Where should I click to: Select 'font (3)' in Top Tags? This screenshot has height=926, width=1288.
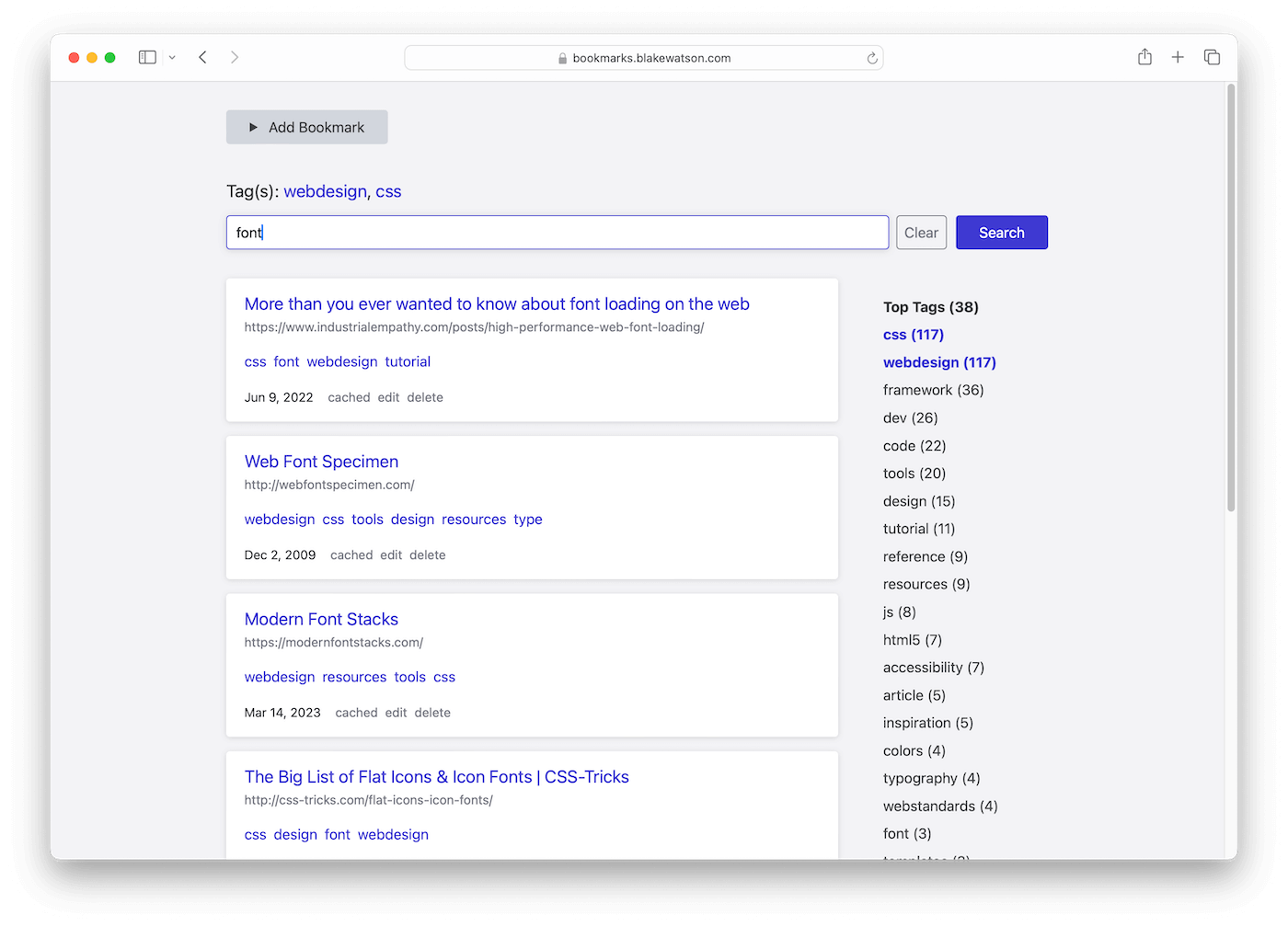click(907, 834)
